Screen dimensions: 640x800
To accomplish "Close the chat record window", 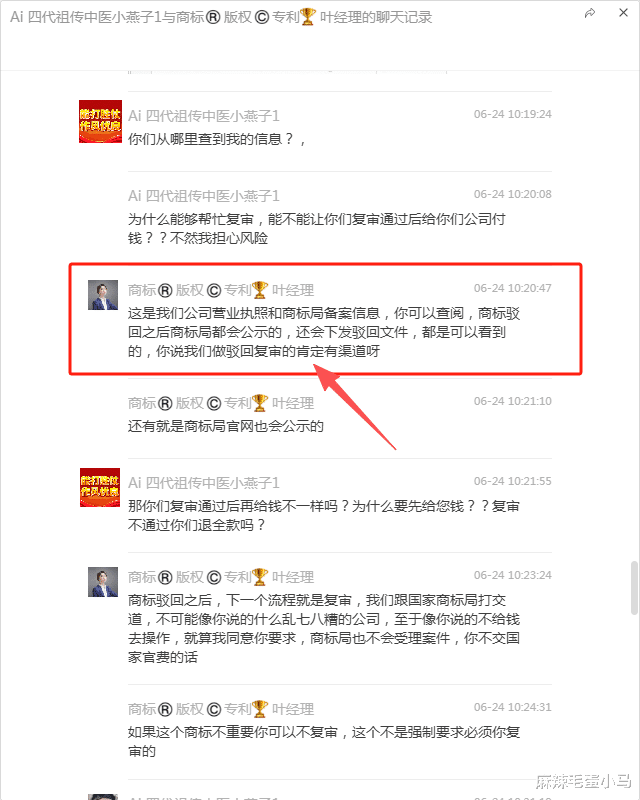I will 623,13.
